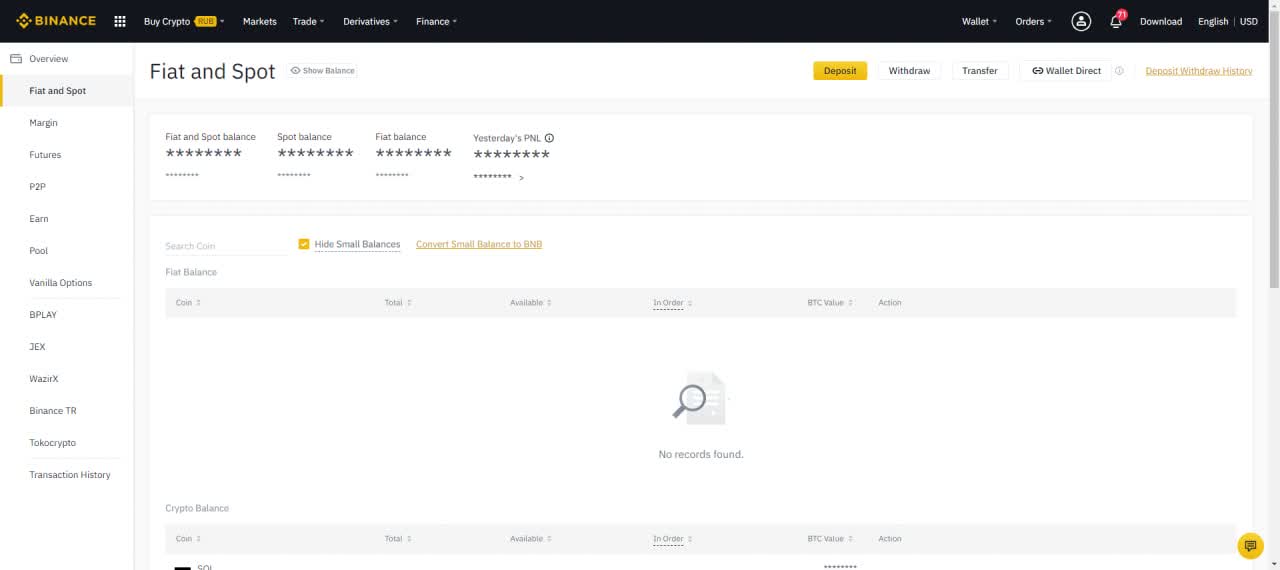Image resolution: width=1280 pixels, height=570 pixels.
Task: Click the yellow Deposit button
Action: 840,71
